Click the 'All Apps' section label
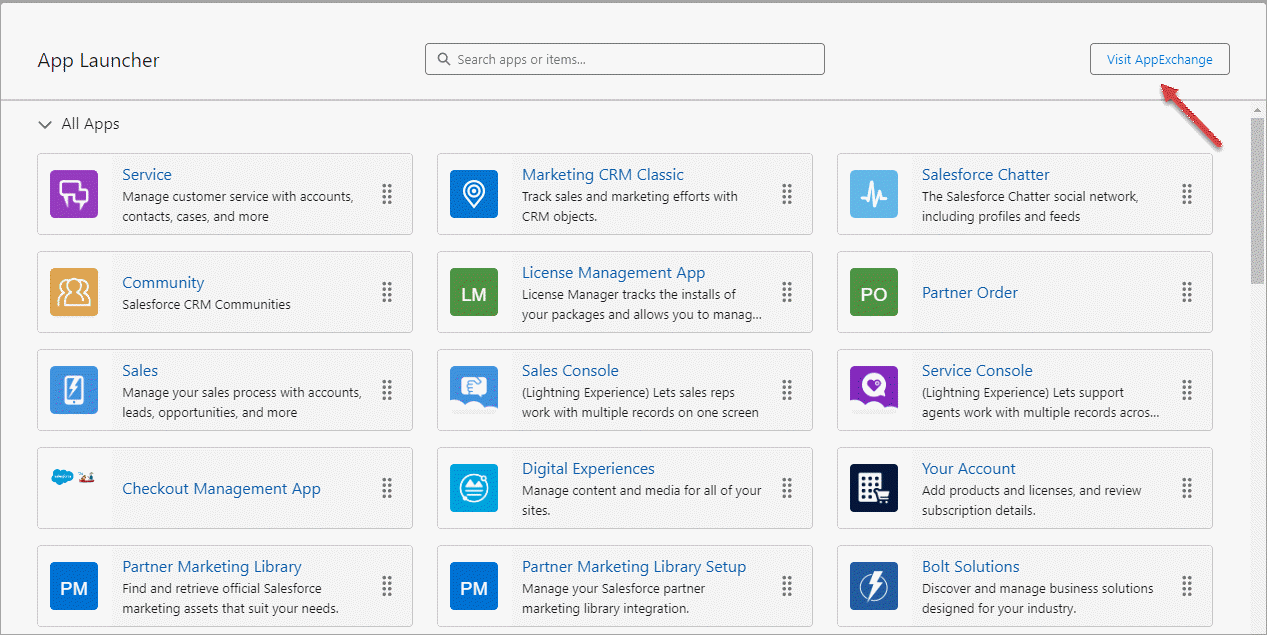Screen dimensions: 1267x635 pyautogui.click(x=90, y=124)
